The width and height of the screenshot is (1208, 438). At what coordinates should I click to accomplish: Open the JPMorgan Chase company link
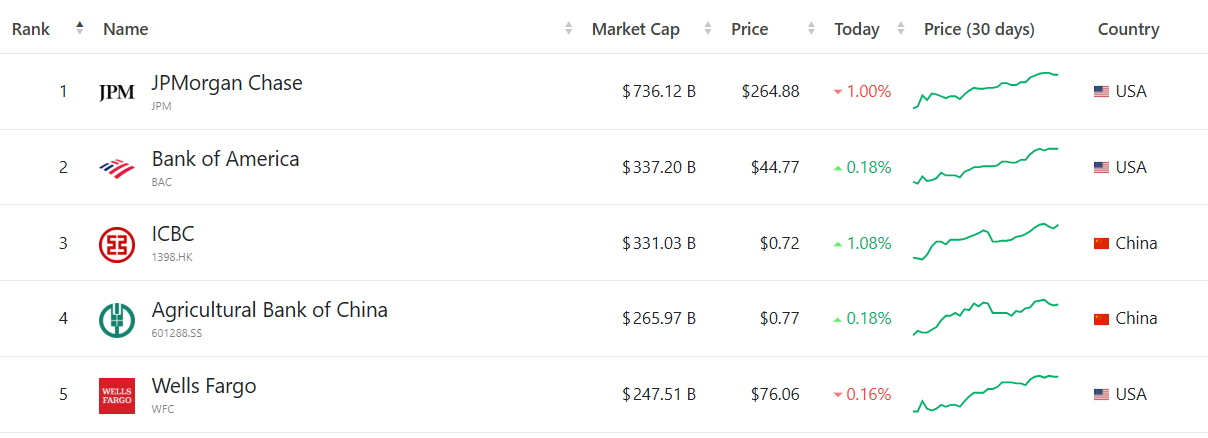pos(227,83)
